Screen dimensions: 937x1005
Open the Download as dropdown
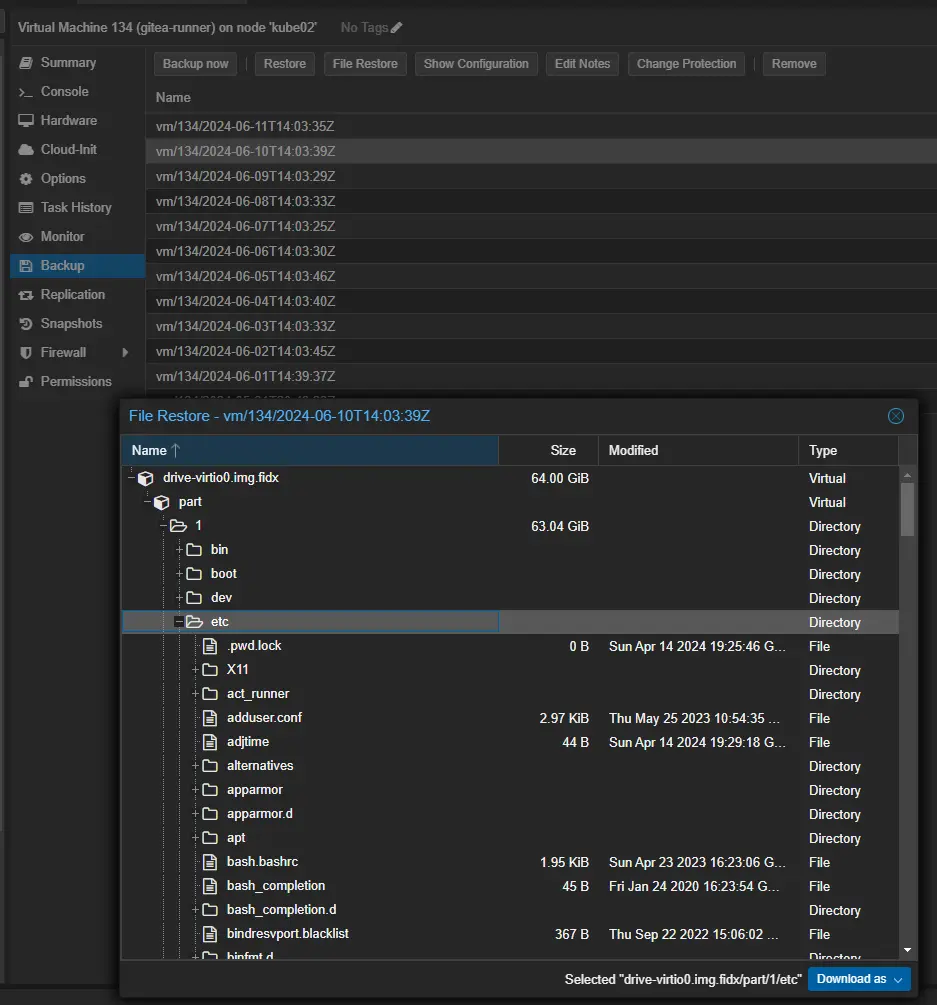coord(859,979)
